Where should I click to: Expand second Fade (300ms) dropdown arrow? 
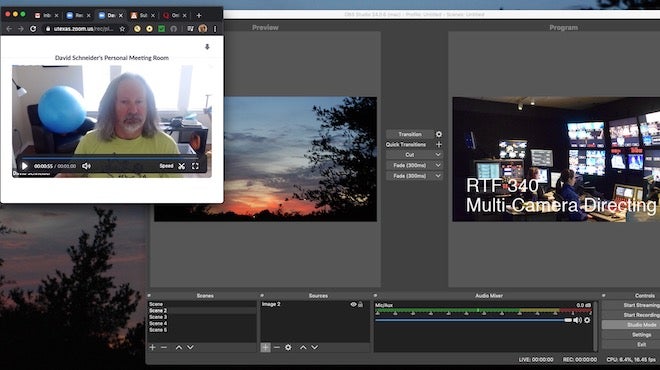438,176
